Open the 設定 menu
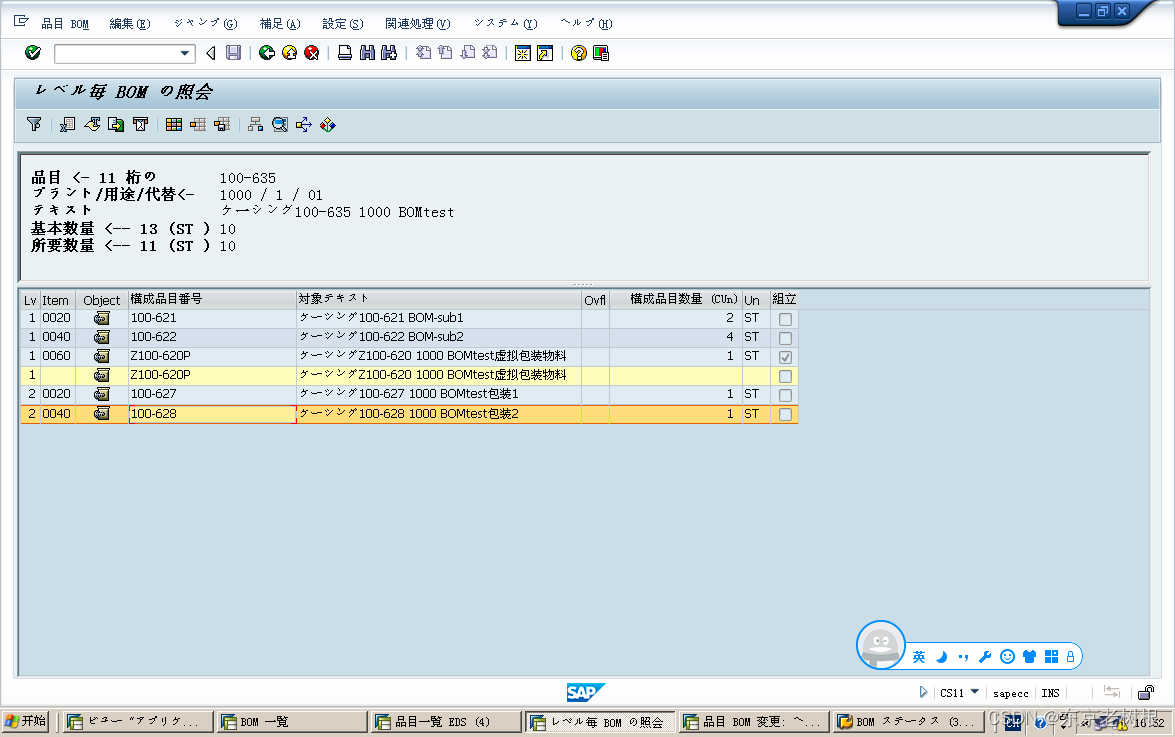 (x=340, y=23)
